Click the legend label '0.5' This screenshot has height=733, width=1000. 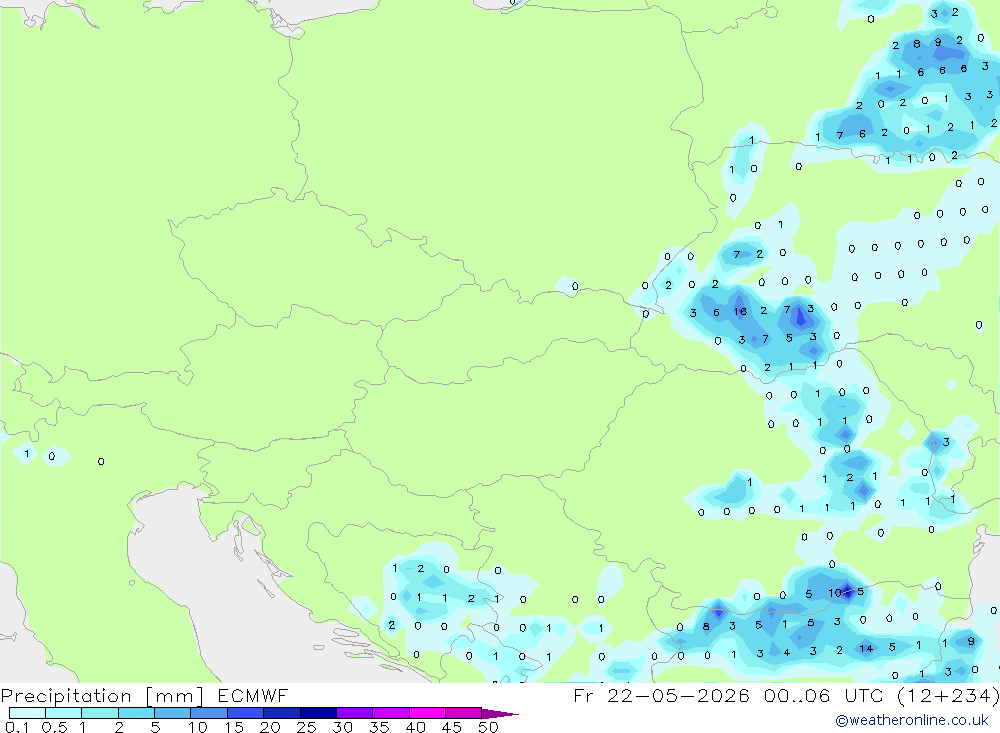pos(54,727)
